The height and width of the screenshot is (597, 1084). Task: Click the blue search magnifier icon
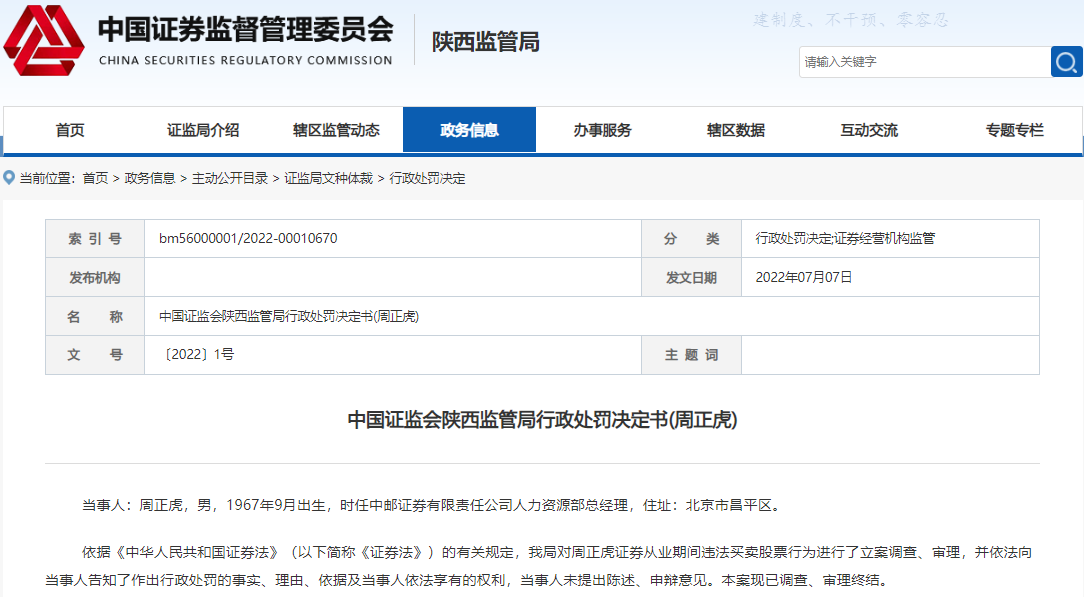pos(1066,62)
